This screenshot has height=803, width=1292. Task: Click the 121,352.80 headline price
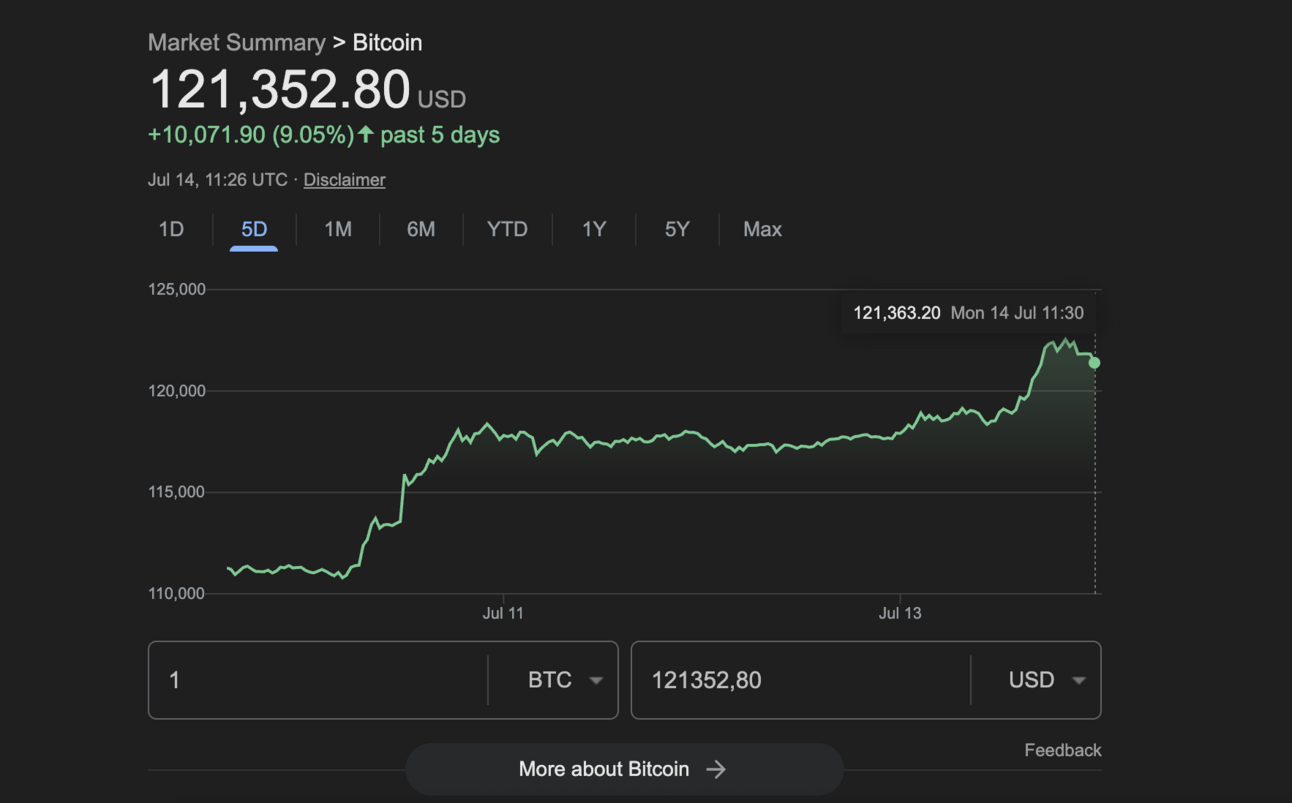(279, 89)
